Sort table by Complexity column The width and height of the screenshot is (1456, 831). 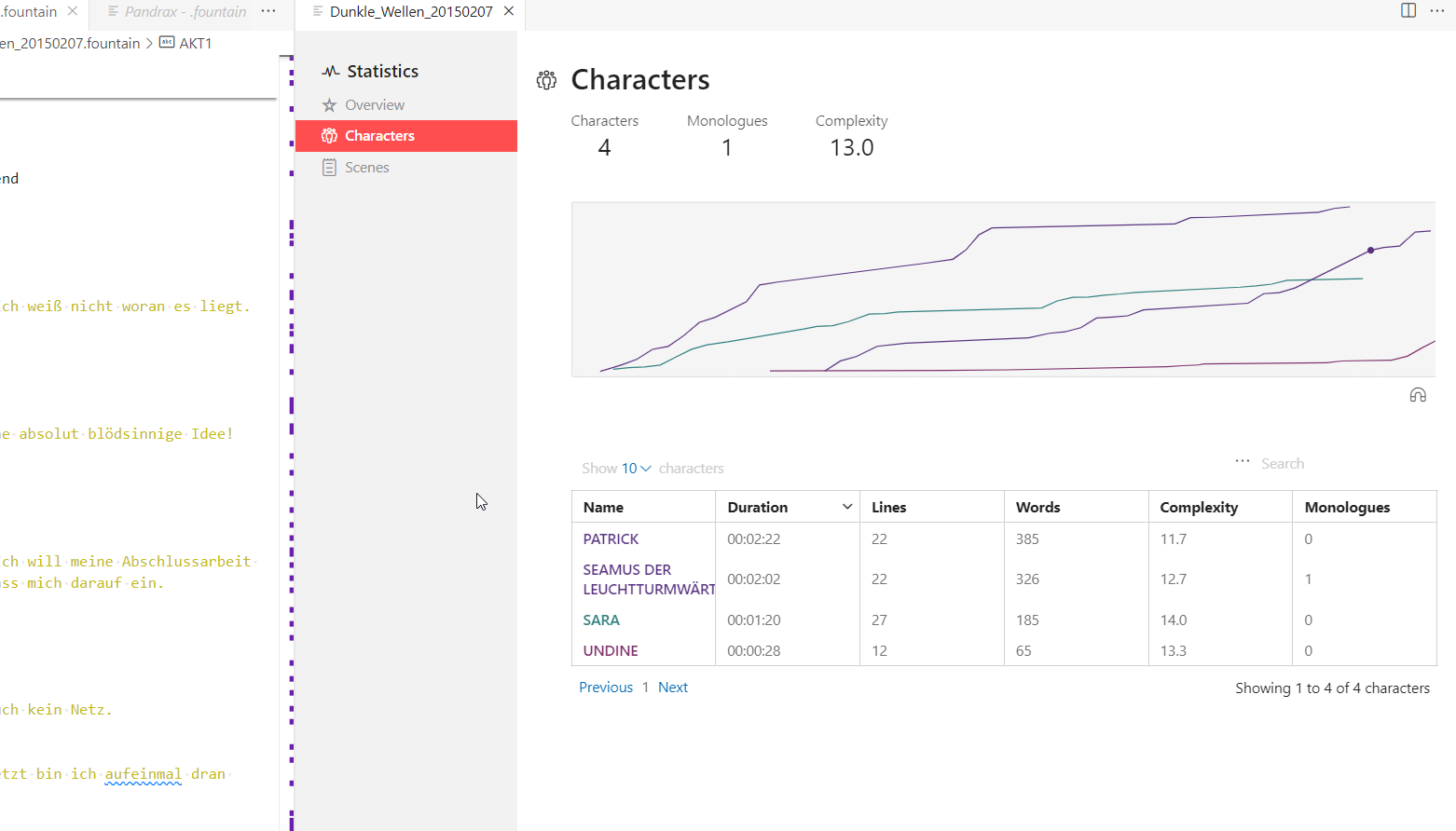1220,507
